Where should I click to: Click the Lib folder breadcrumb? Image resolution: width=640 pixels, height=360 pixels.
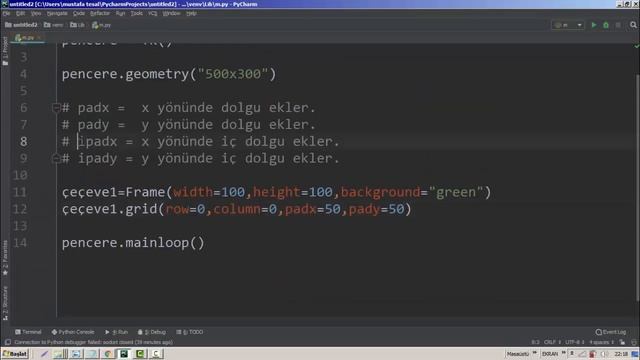tap(78, 25)
